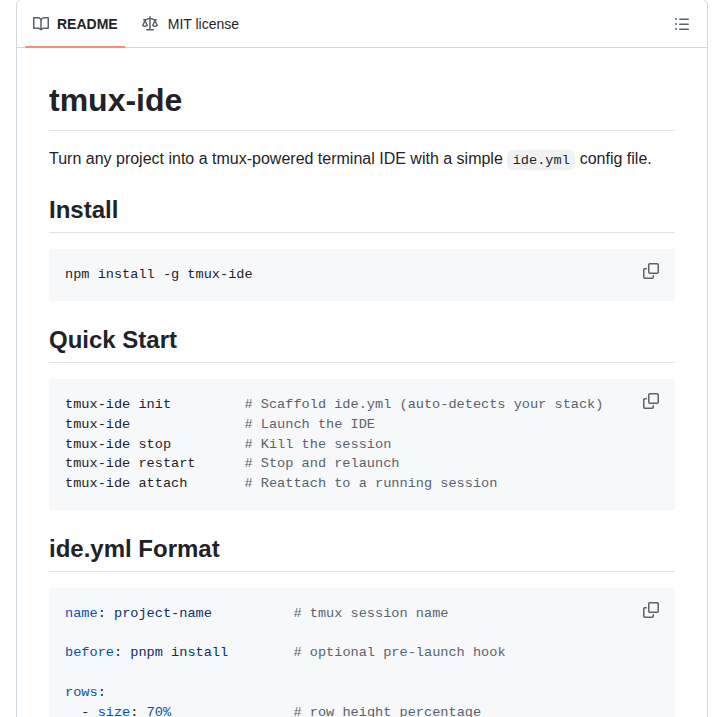Click the Install heading
Viewport: 724px width, 717px height.
click(84, 210)
